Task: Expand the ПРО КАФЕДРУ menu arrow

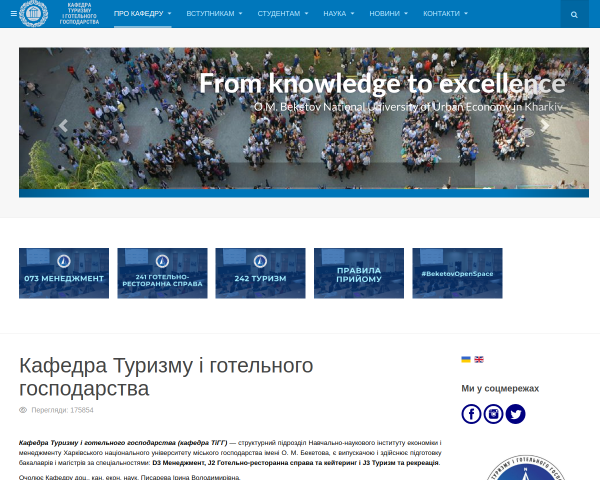Action: (x=170, y=13)
